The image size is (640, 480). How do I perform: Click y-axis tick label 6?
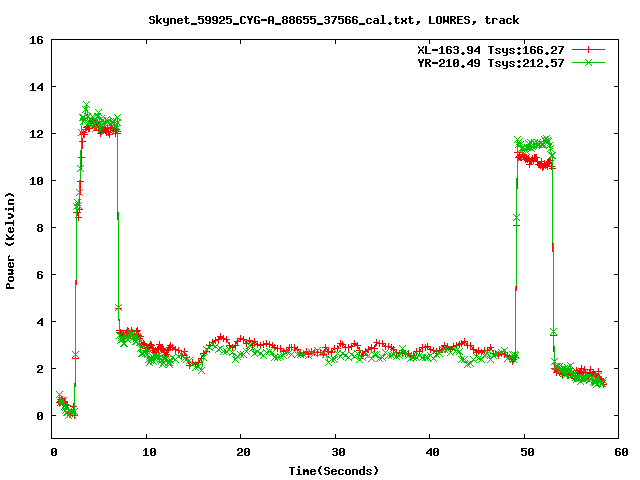40,275
